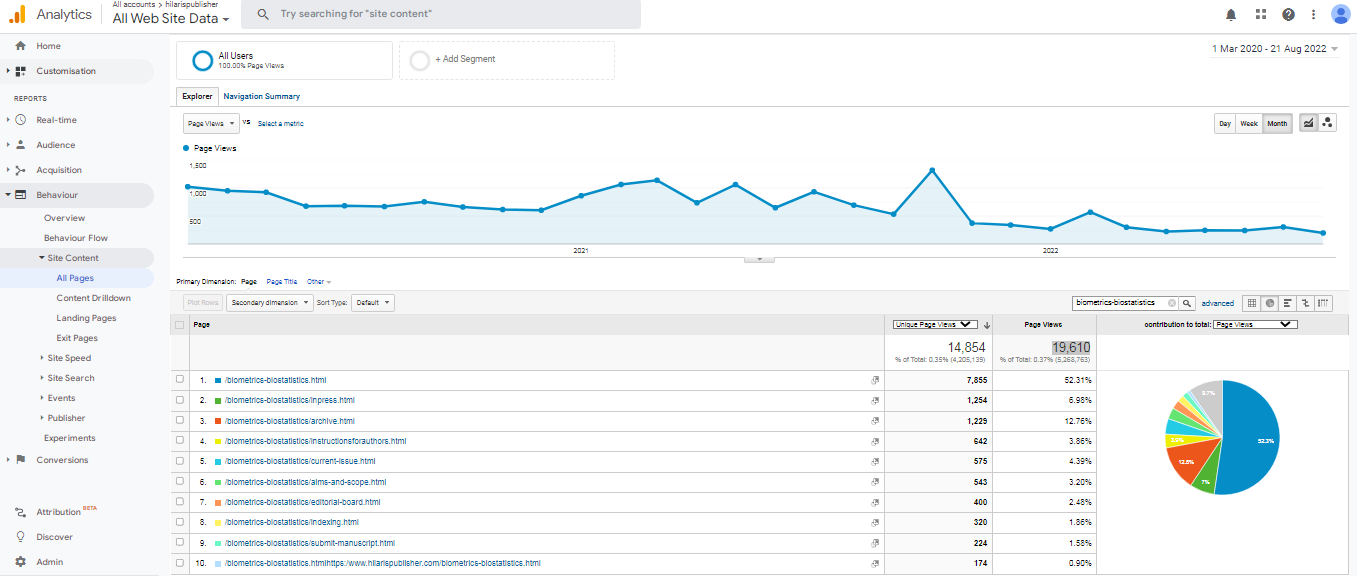Add a new segment
Image resolution: width=1357 pixels, height=576 pixels.
coord(506,60)
